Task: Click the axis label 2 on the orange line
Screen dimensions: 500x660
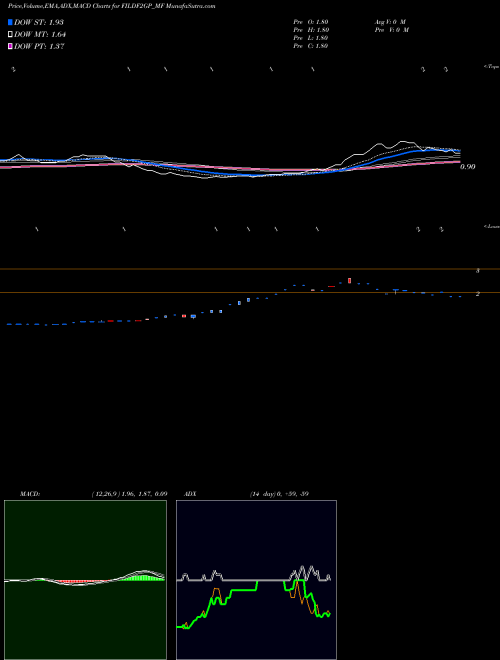Action: (478, 294)
